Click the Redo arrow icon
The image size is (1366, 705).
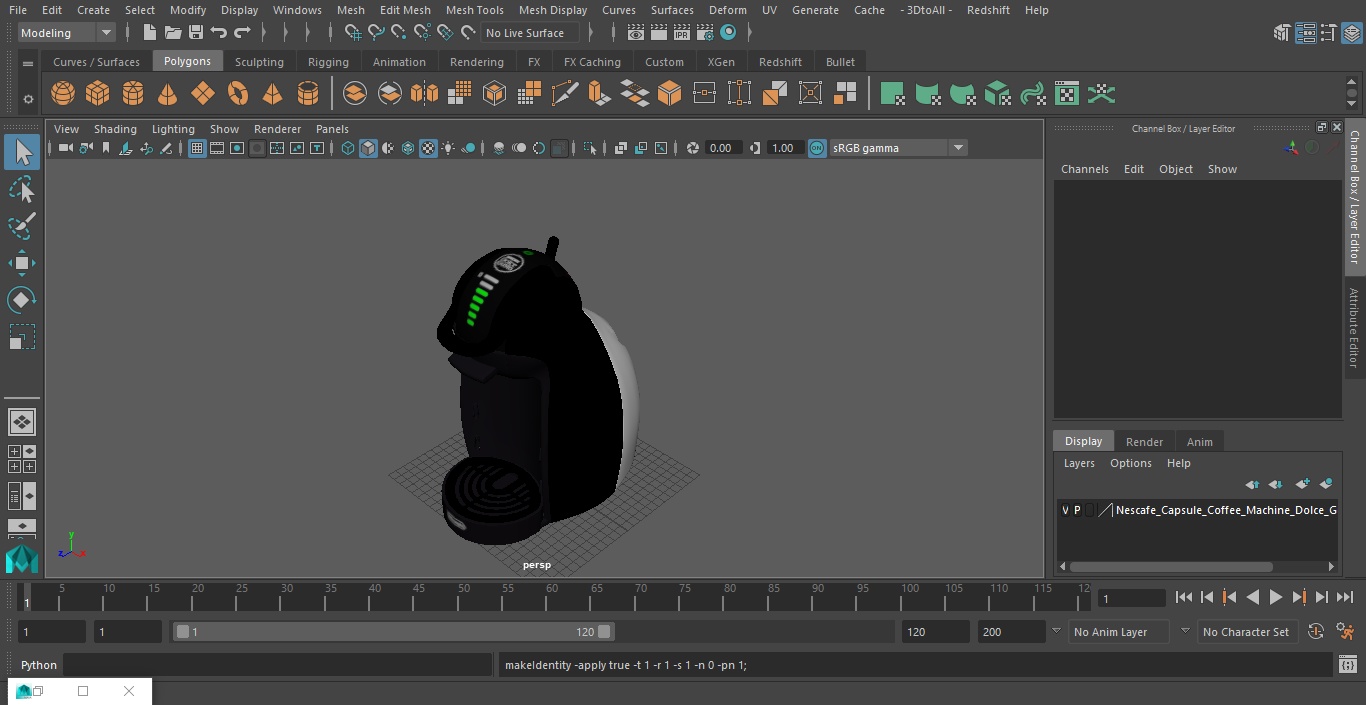(242, 33)
